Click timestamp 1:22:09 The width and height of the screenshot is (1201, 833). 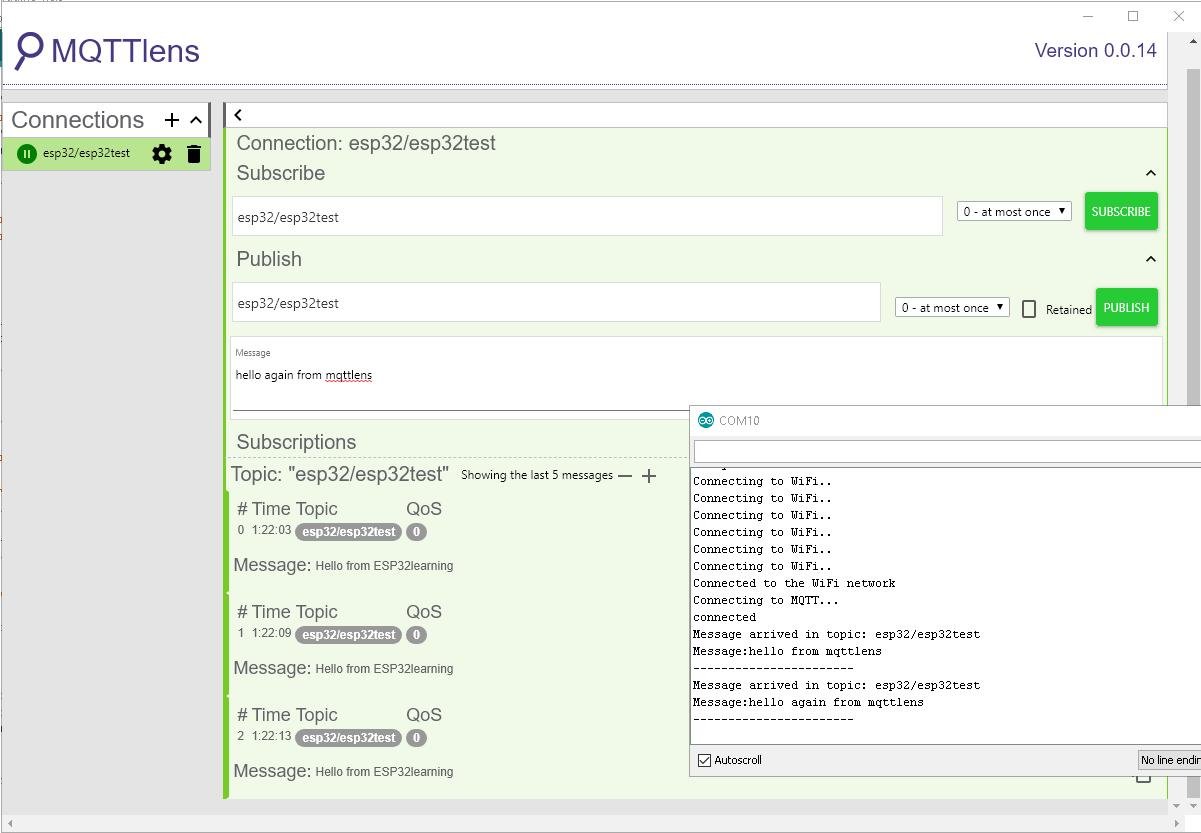pyautogui.click(x=271, y=633)
